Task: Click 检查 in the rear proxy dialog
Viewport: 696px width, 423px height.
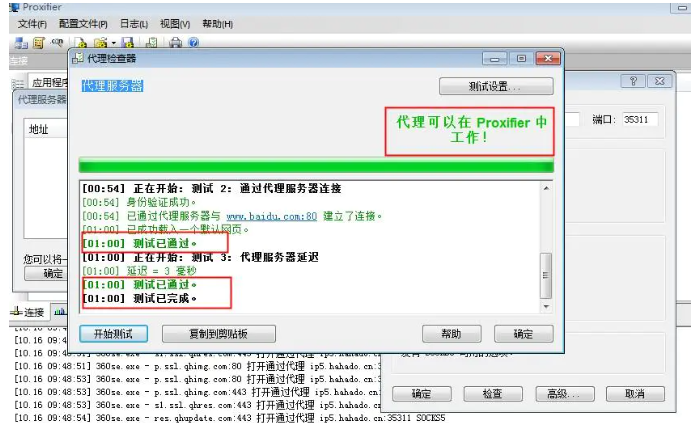Action: (493, 394)
